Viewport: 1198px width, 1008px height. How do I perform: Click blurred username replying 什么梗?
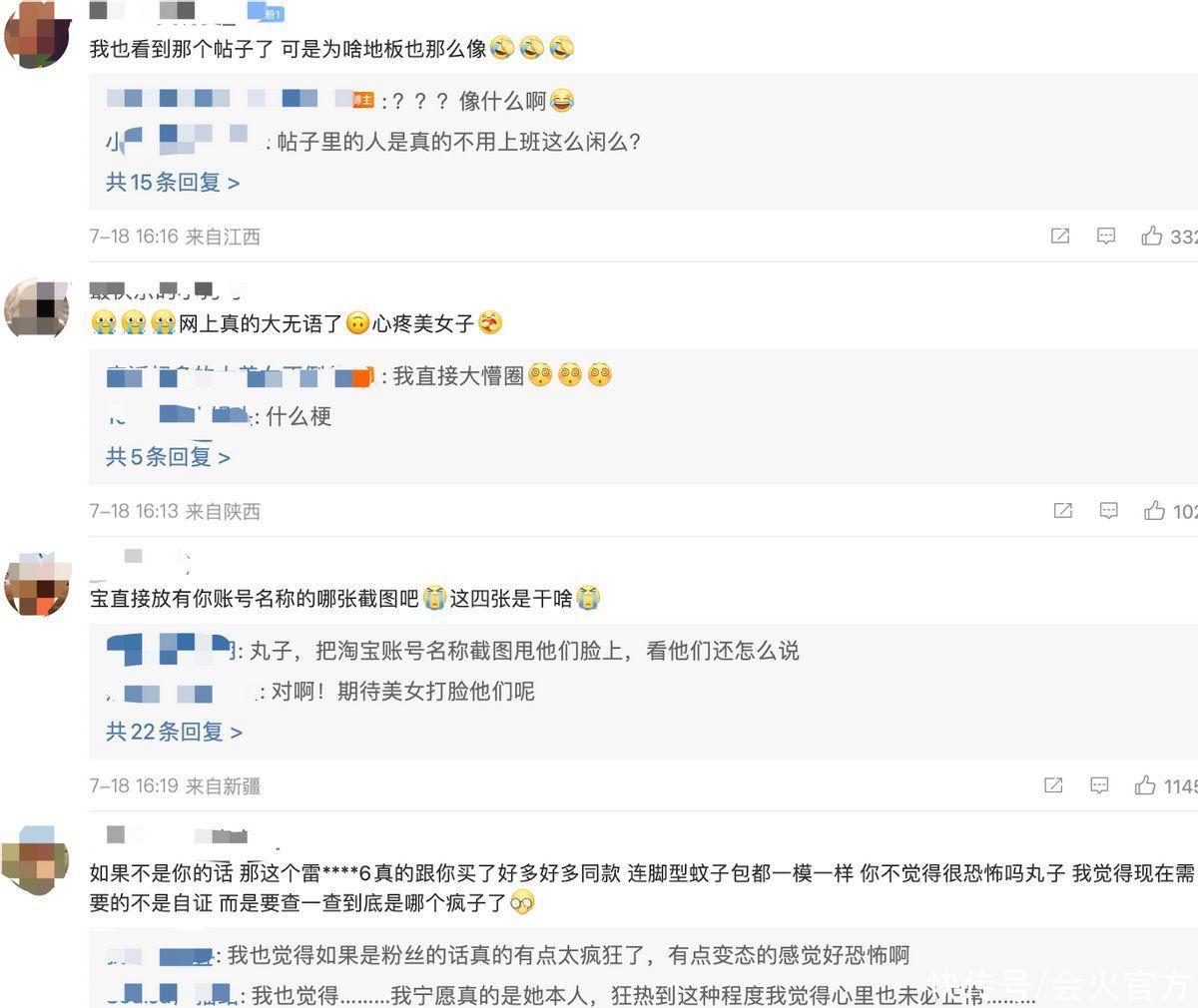pos(180,416)
